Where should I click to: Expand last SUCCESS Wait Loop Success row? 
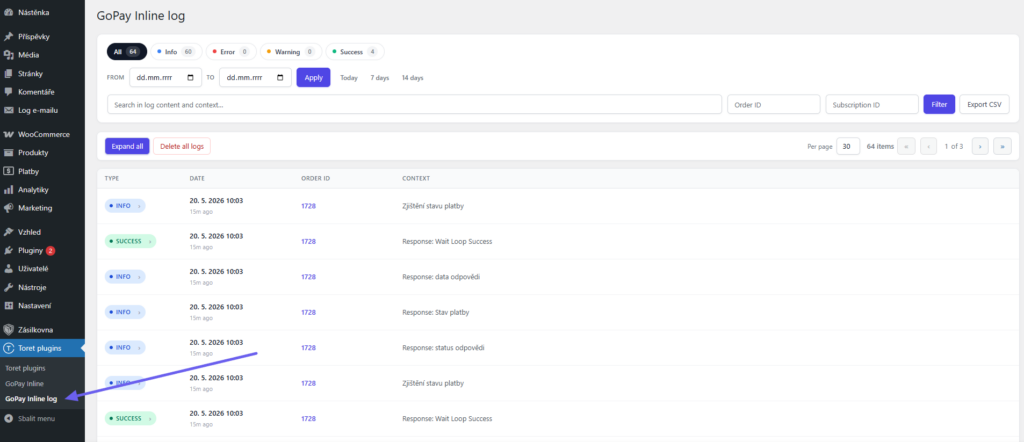130,418
